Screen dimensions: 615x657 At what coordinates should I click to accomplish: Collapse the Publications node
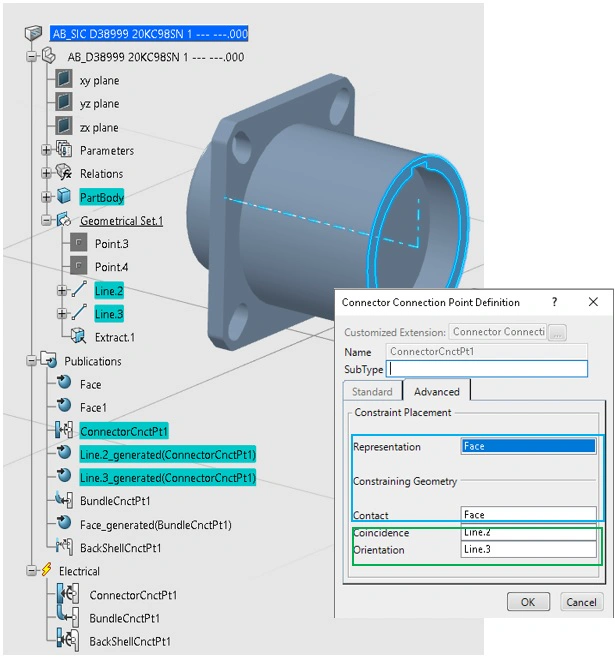31,360
